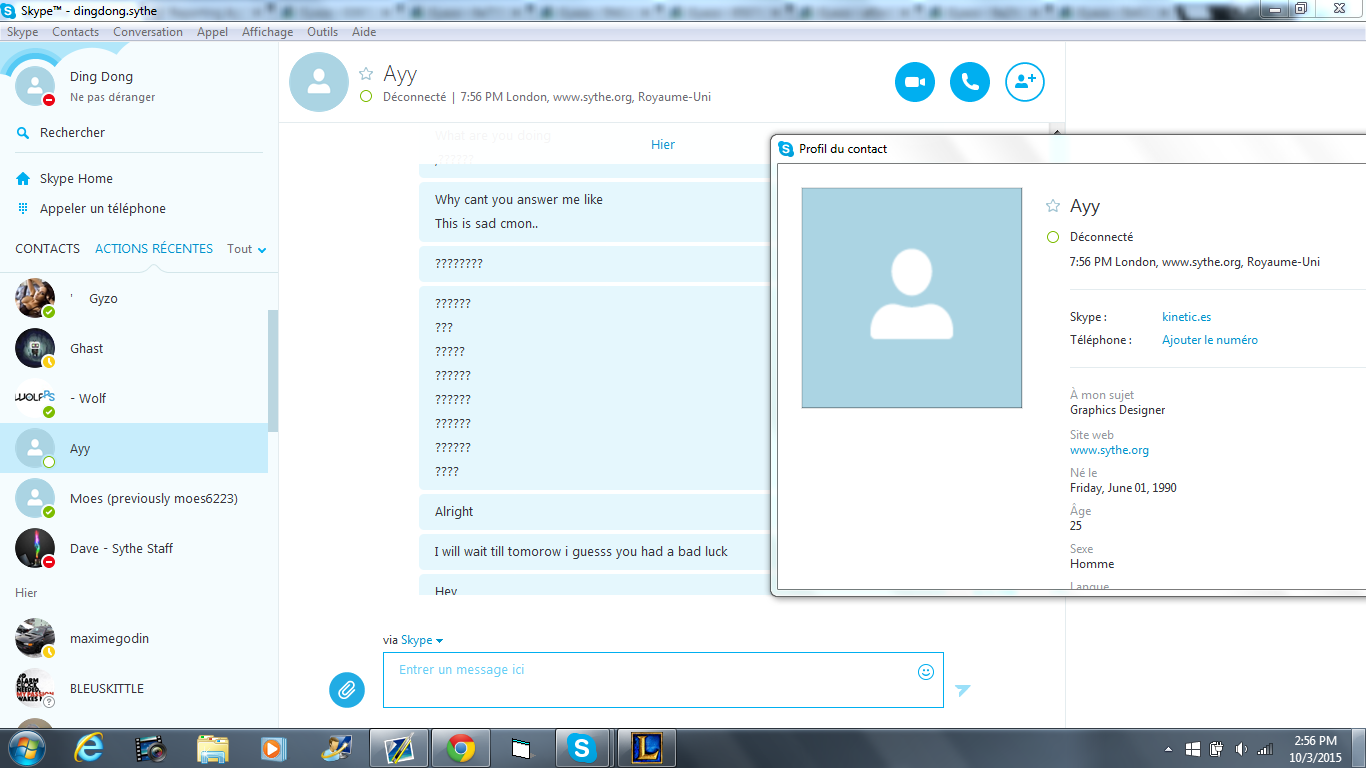The height and width of the screenshot is (768, 1366).
Task: Select Moes (previously moes6223) contact
Action: pyautogui.click(x=134, y=498)
